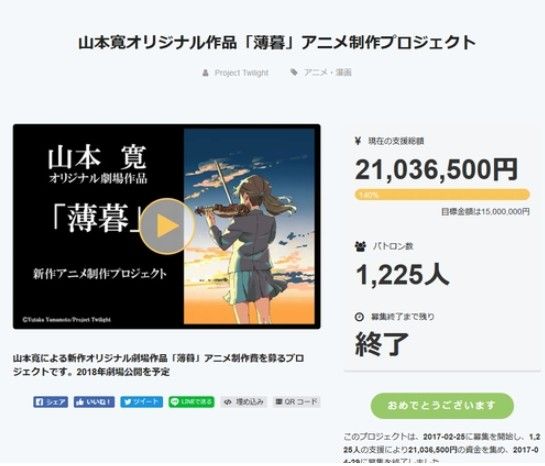Open the 埋め込み embed code option
545x466 pixels.
(244, 402)
